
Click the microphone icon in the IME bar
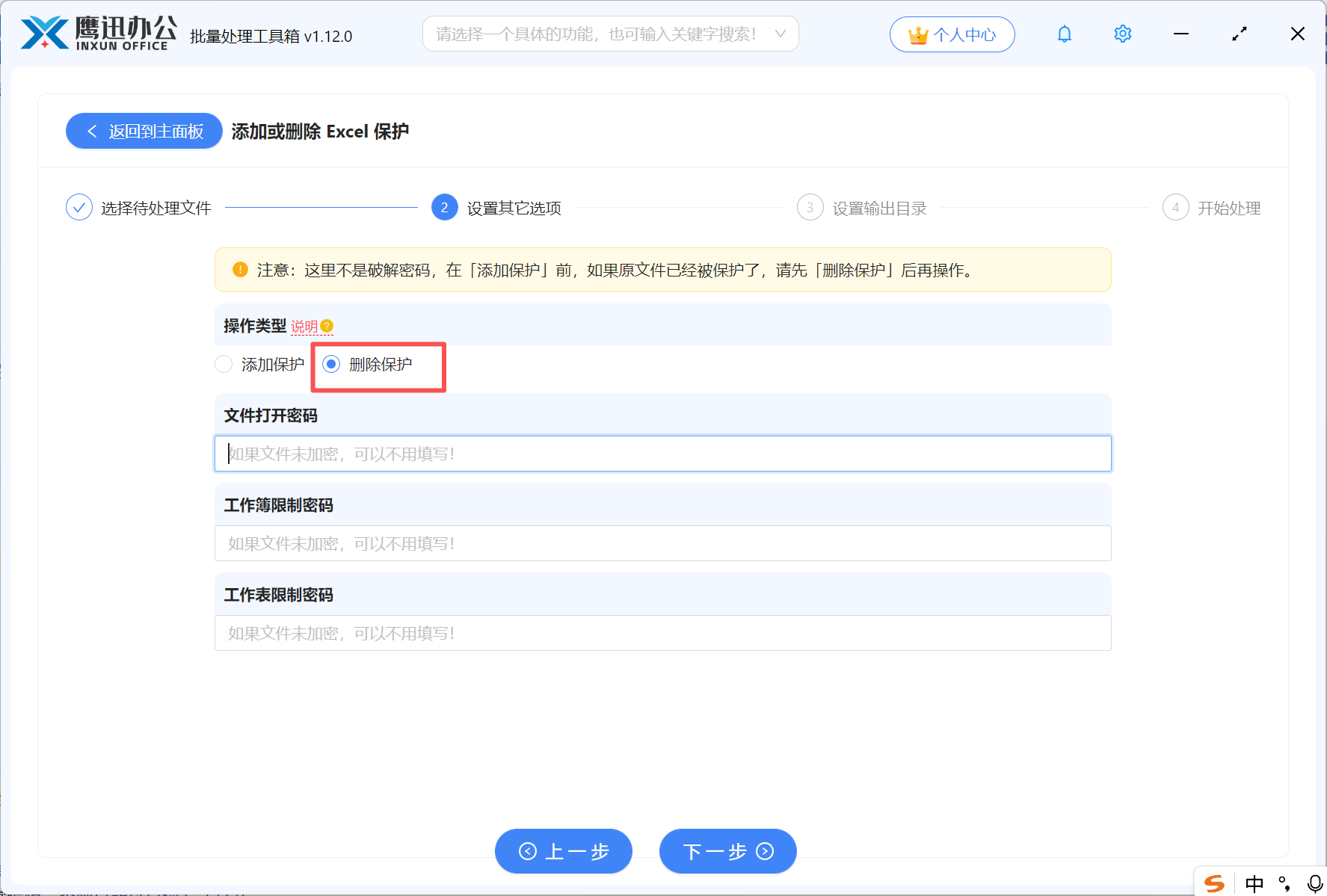coord(1314,883)
